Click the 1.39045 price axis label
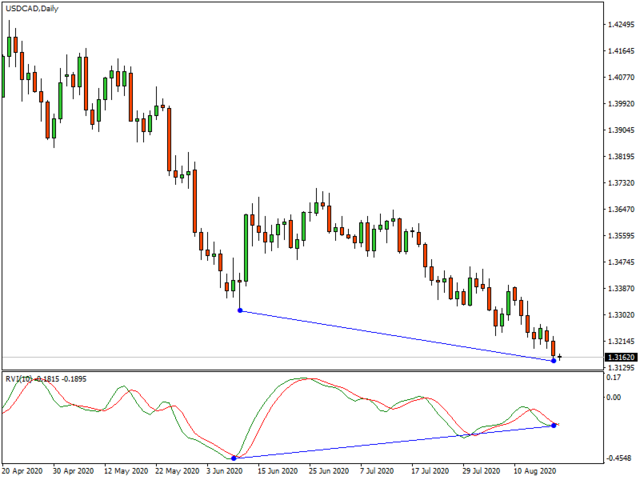The width and height of the screenshot is (640, 480). click(621, 130)
